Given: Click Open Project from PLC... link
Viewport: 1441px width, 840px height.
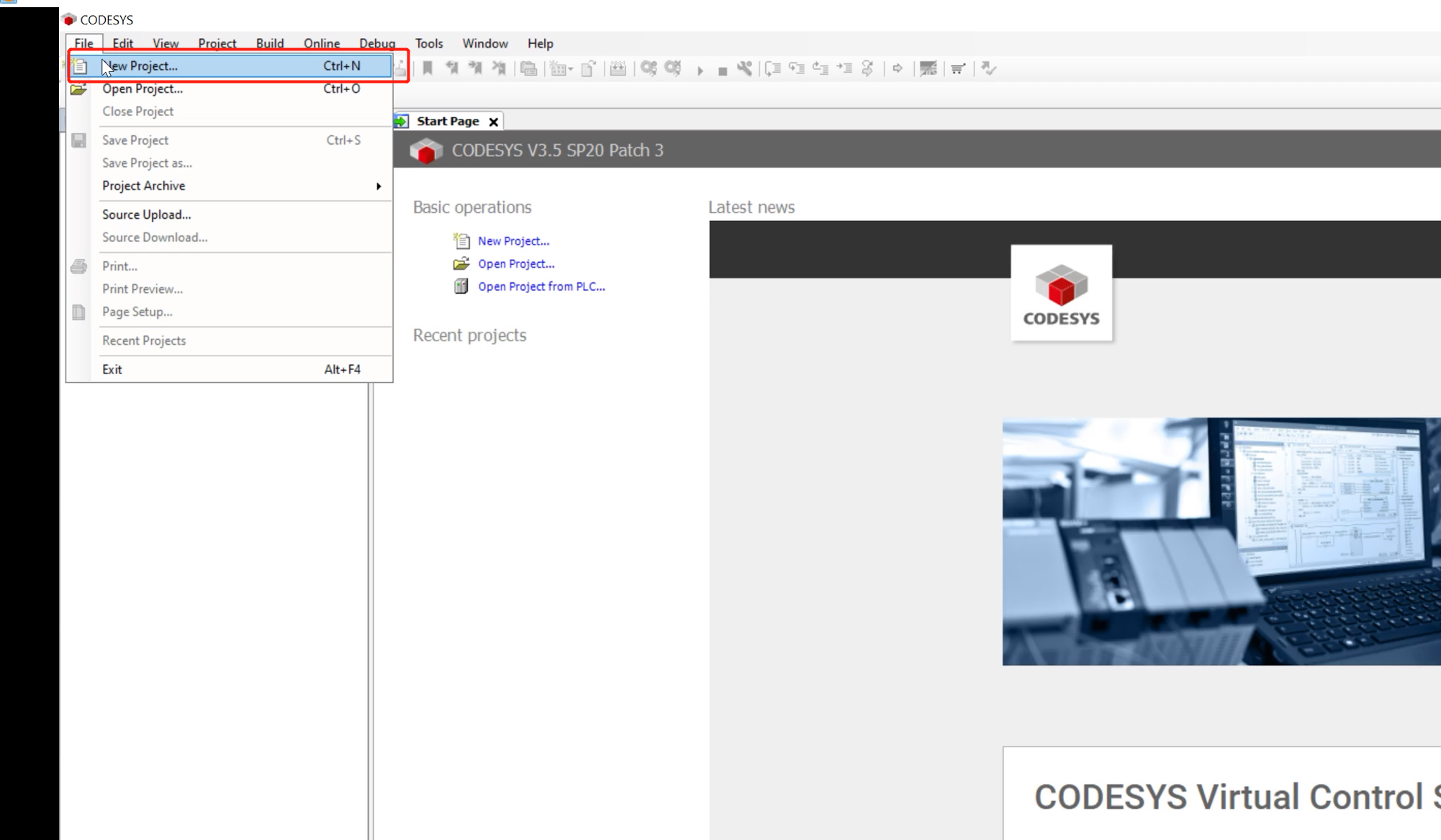Looking at the screenshot, I should (x=541, y=286).
